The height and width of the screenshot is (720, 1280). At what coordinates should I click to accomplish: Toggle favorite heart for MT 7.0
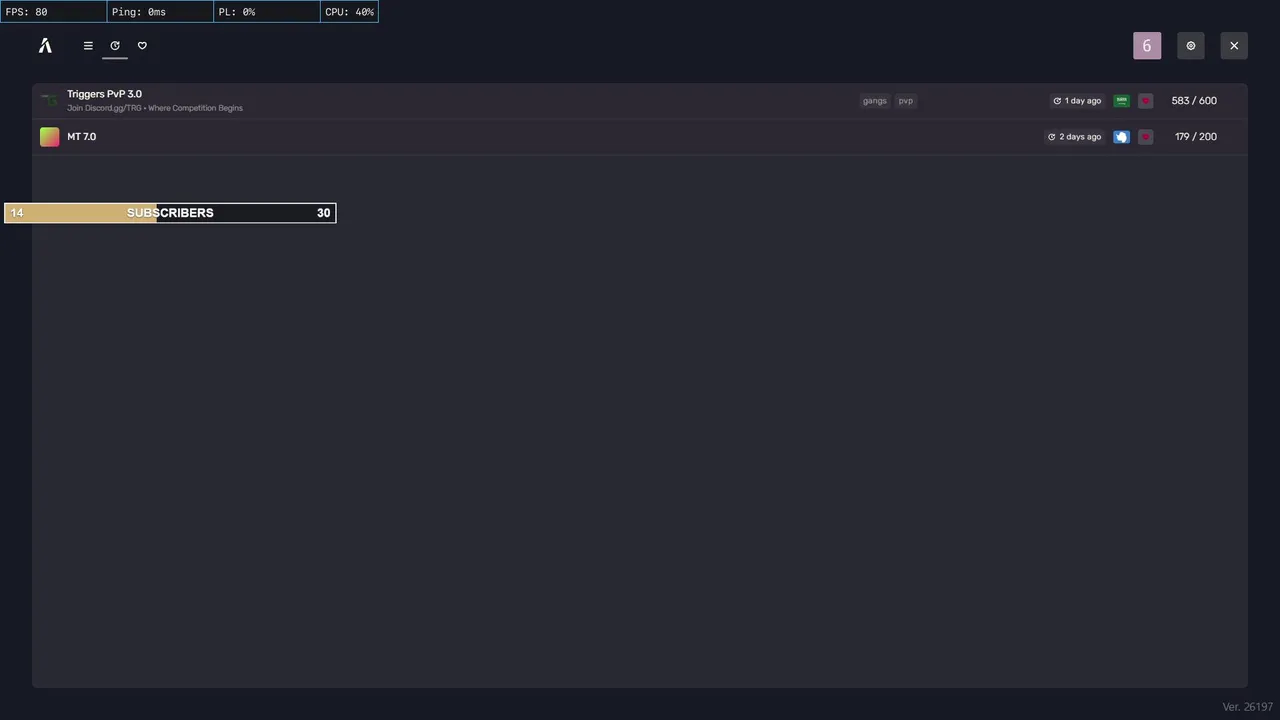(1146, 137)
